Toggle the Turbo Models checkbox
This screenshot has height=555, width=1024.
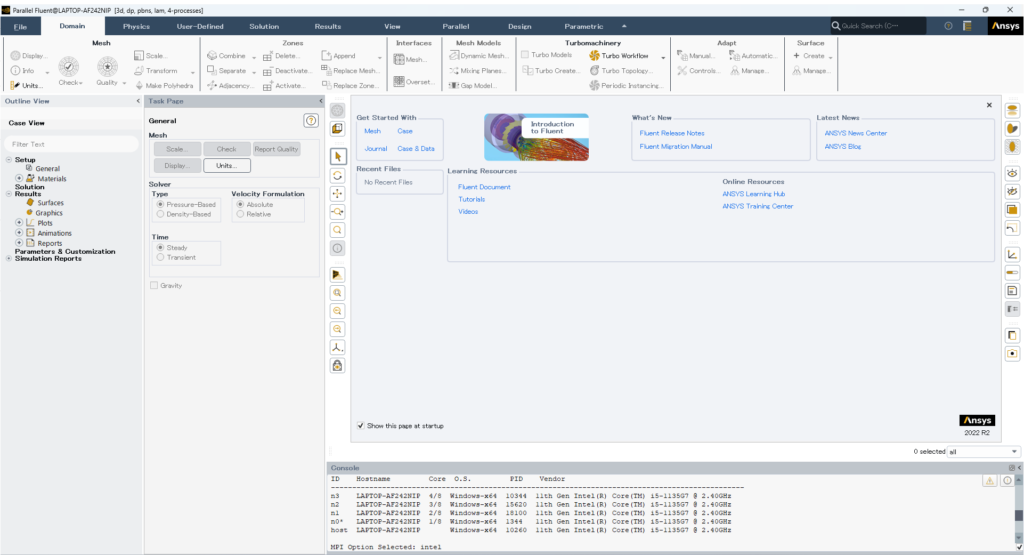[524, 55]
